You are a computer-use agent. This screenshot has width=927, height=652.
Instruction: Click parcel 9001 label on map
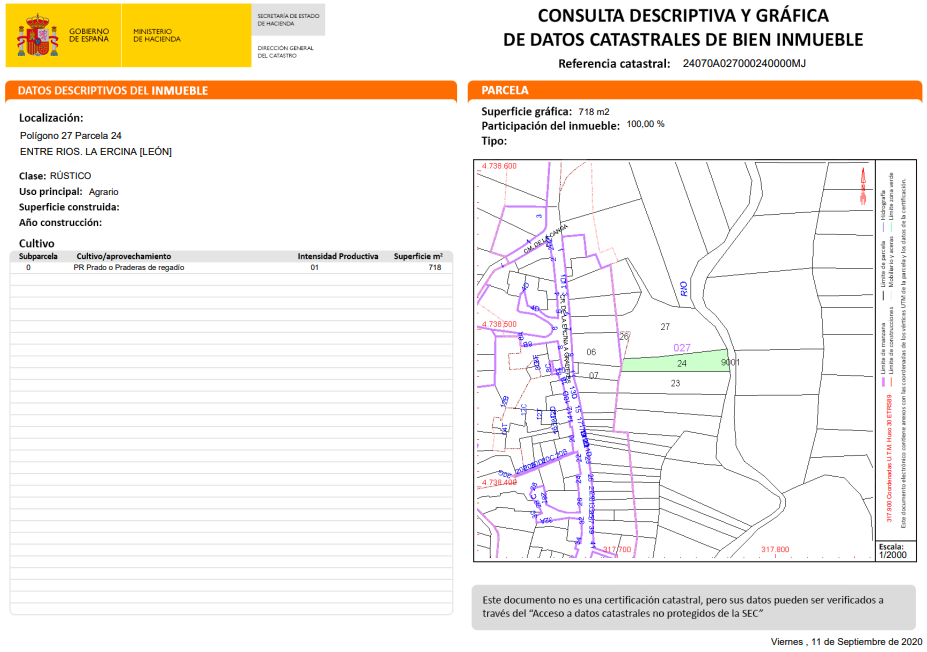click(x=730, y=362)
